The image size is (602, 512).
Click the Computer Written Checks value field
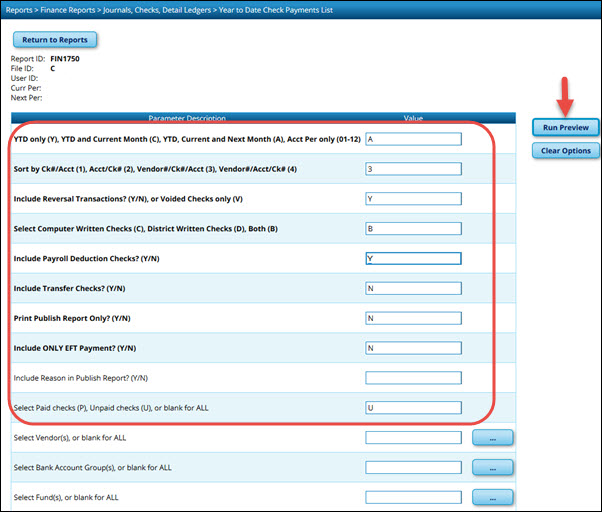tap(413, 229)
